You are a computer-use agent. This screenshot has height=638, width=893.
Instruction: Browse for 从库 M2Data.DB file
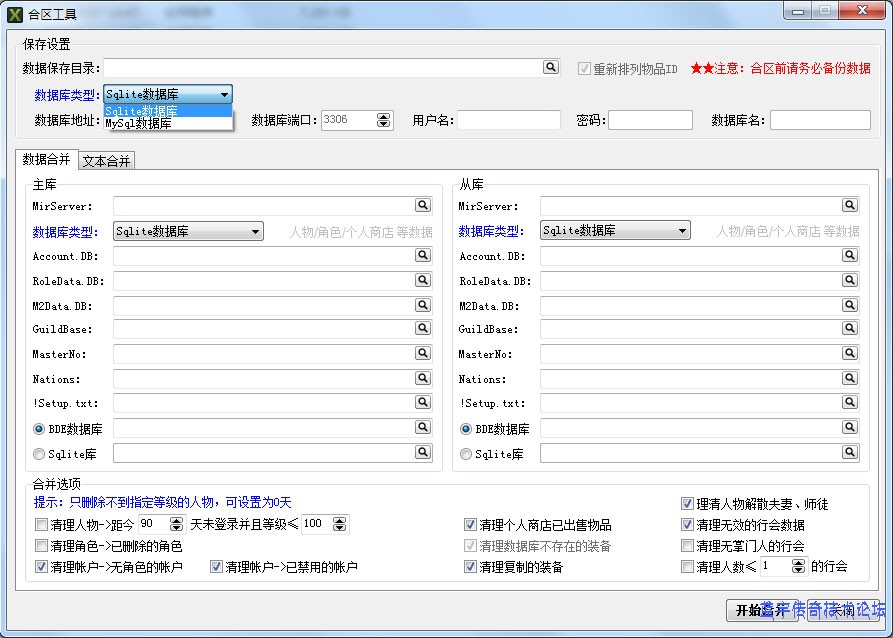click(x=849, y=305)
